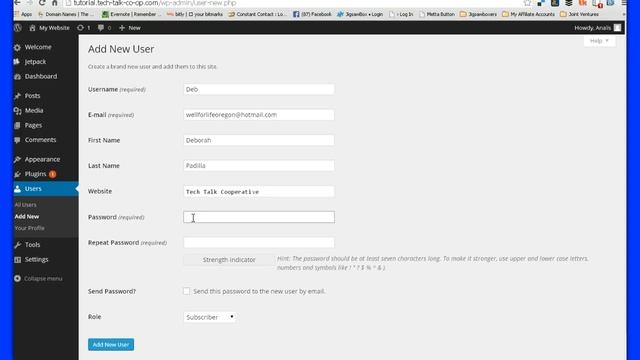Click the WordPress logo in admin bar
The width and height of the screenshot is (640, 360).
(x=18, y=28)
